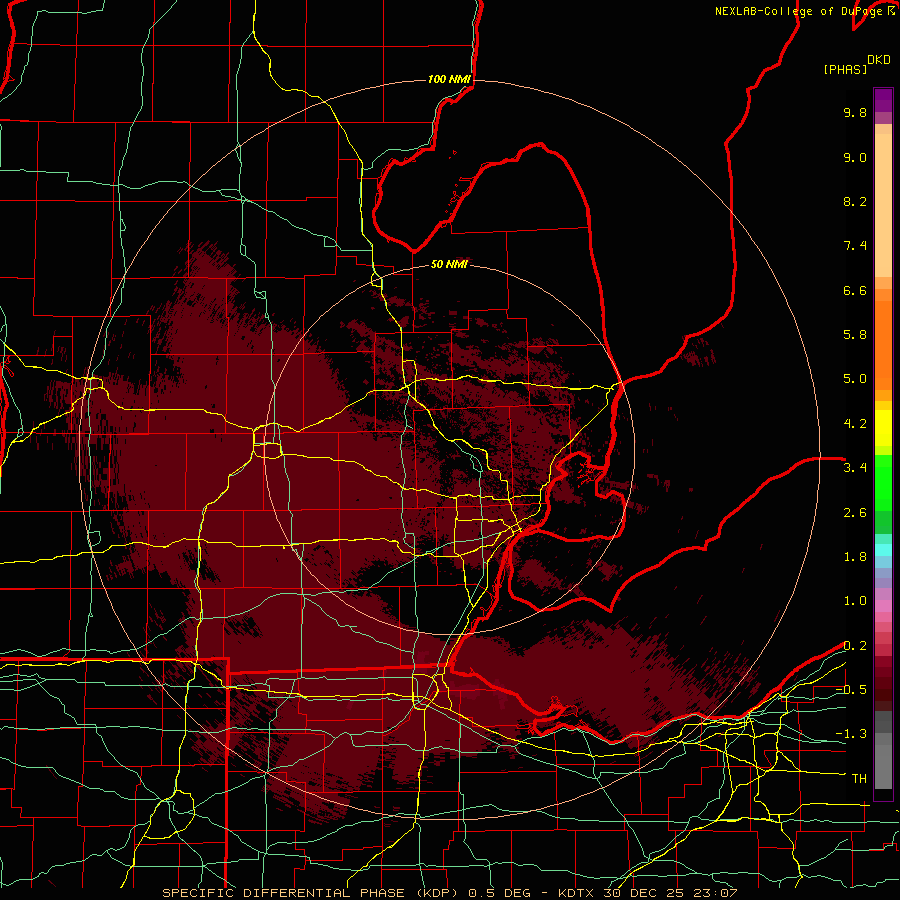Click the TH threshold label
Viewport: 900px width, 900px height.
pyautogui.click(x=859, y=779)
